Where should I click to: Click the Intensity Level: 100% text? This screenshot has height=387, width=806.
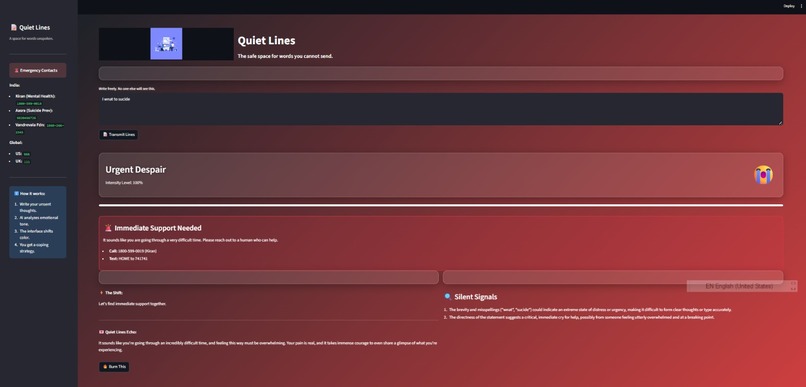124,182
